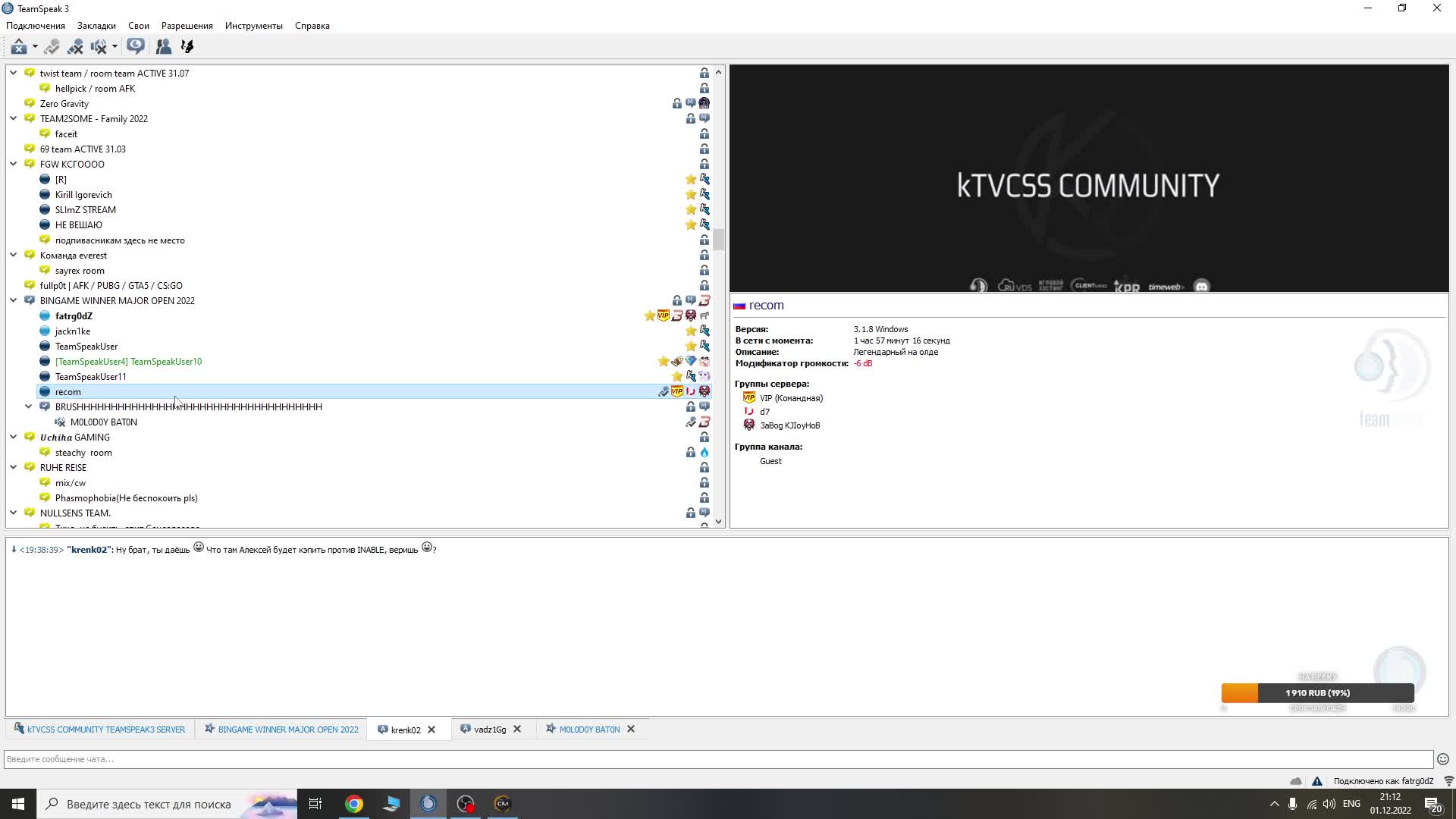
Task: Toggle Away status in the toolbar
Action: [x=19, y=47]
